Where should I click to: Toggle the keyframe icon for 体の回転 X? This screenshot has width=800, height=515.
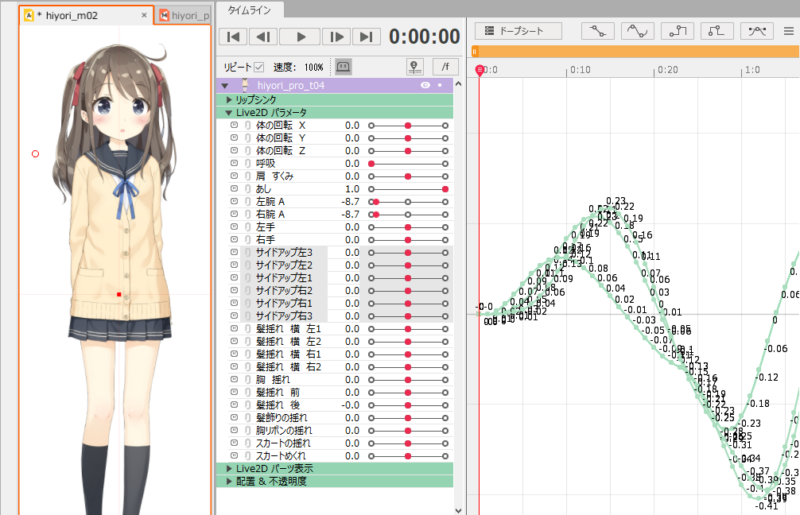pos(234,125)
